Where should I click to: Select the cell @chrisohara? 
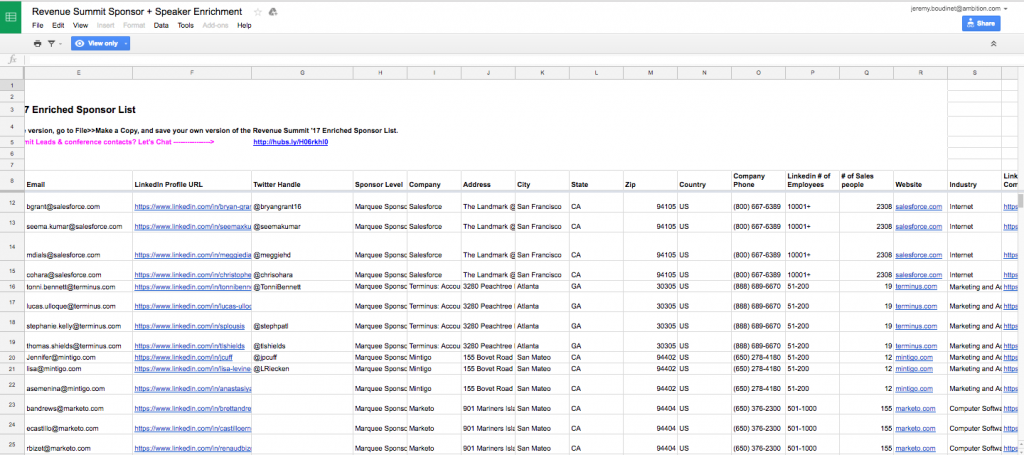pyautogui.click(x=302, y=273)
